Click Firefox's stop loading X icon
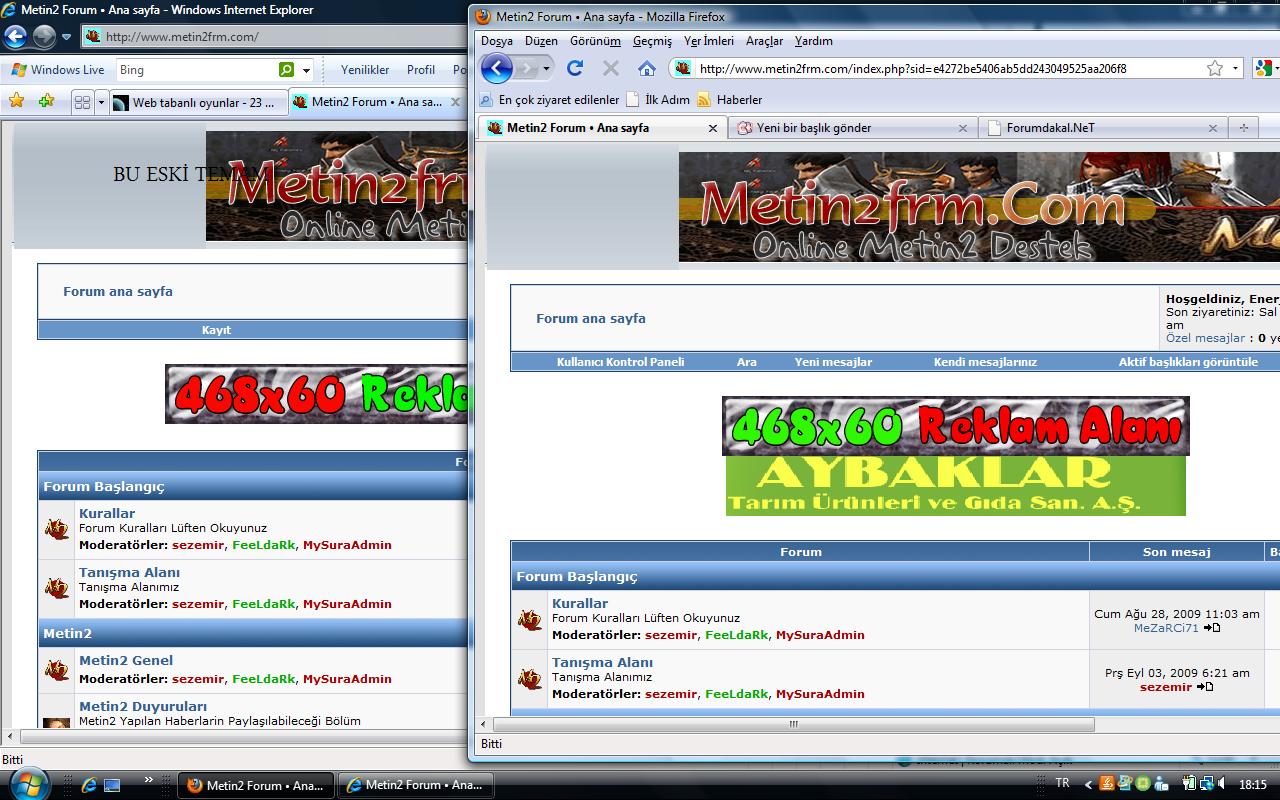1280x800 pixels. click(x=611, y=68)
